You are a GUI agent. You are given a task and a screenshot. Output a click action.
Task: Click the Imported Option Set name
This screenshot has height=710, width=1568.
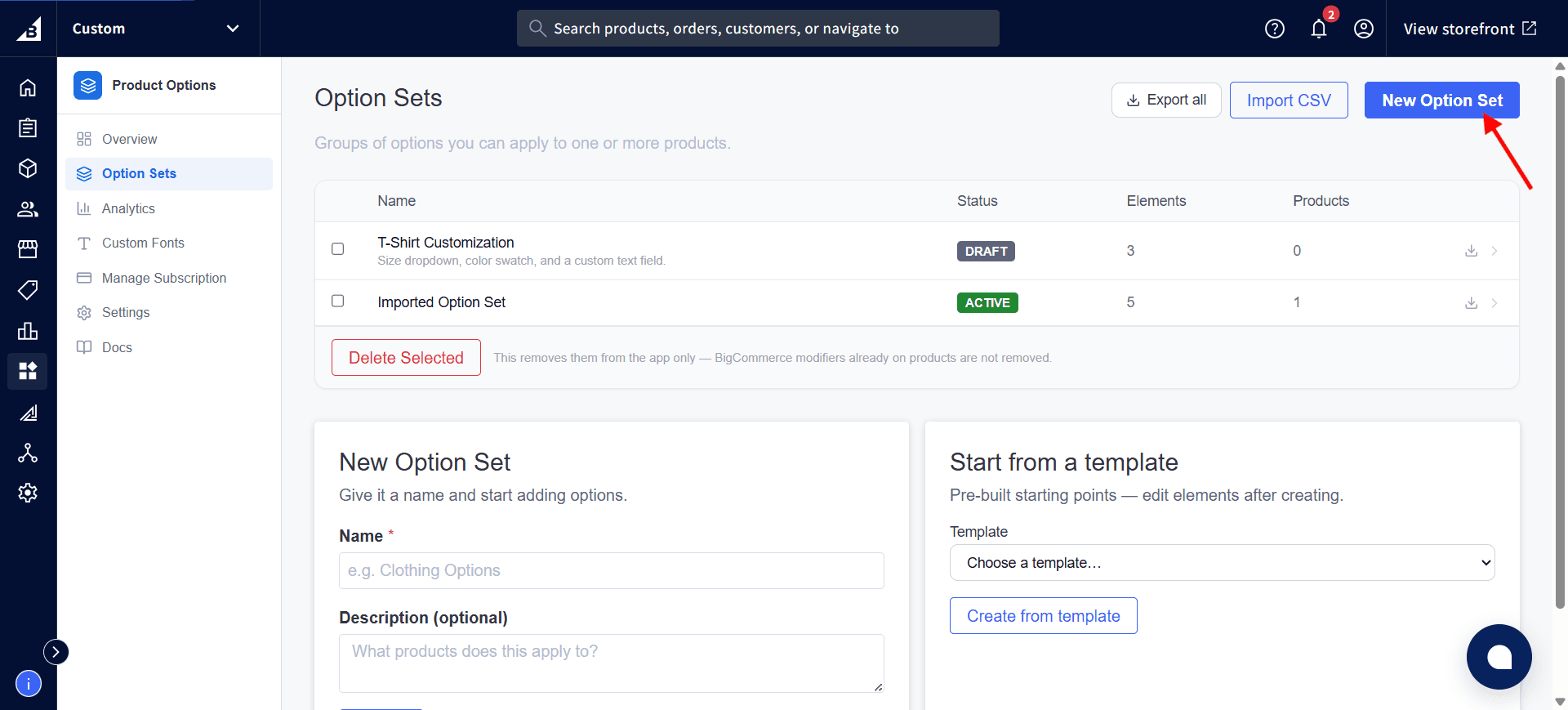pos(442,302)
